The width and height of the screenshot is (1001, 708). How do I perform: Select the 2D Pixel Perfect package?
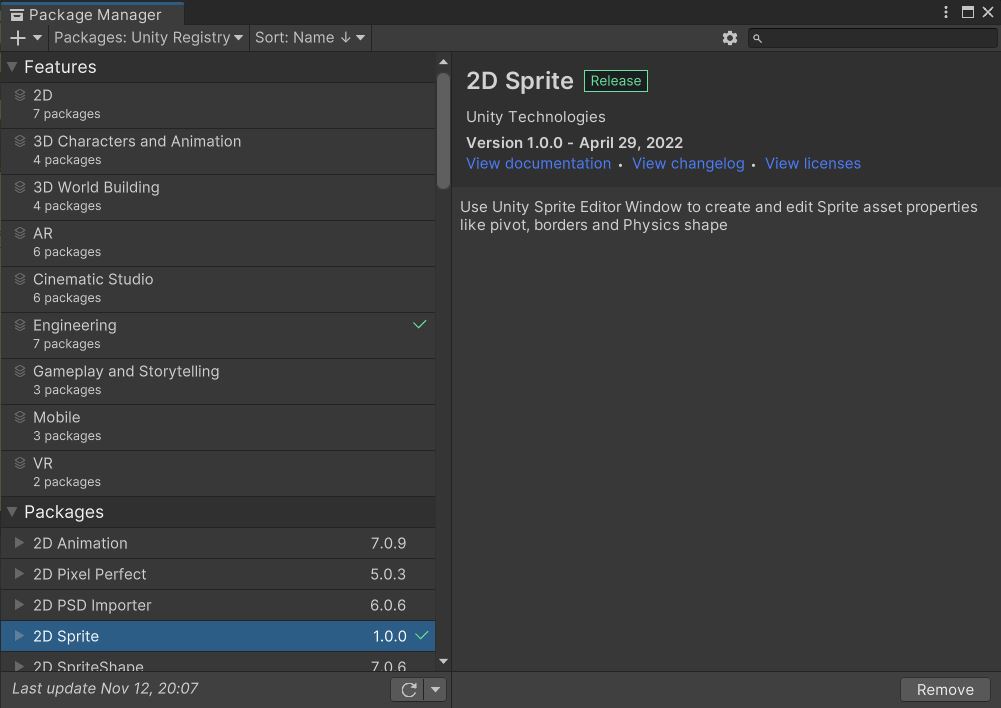[x=218, y=574]
